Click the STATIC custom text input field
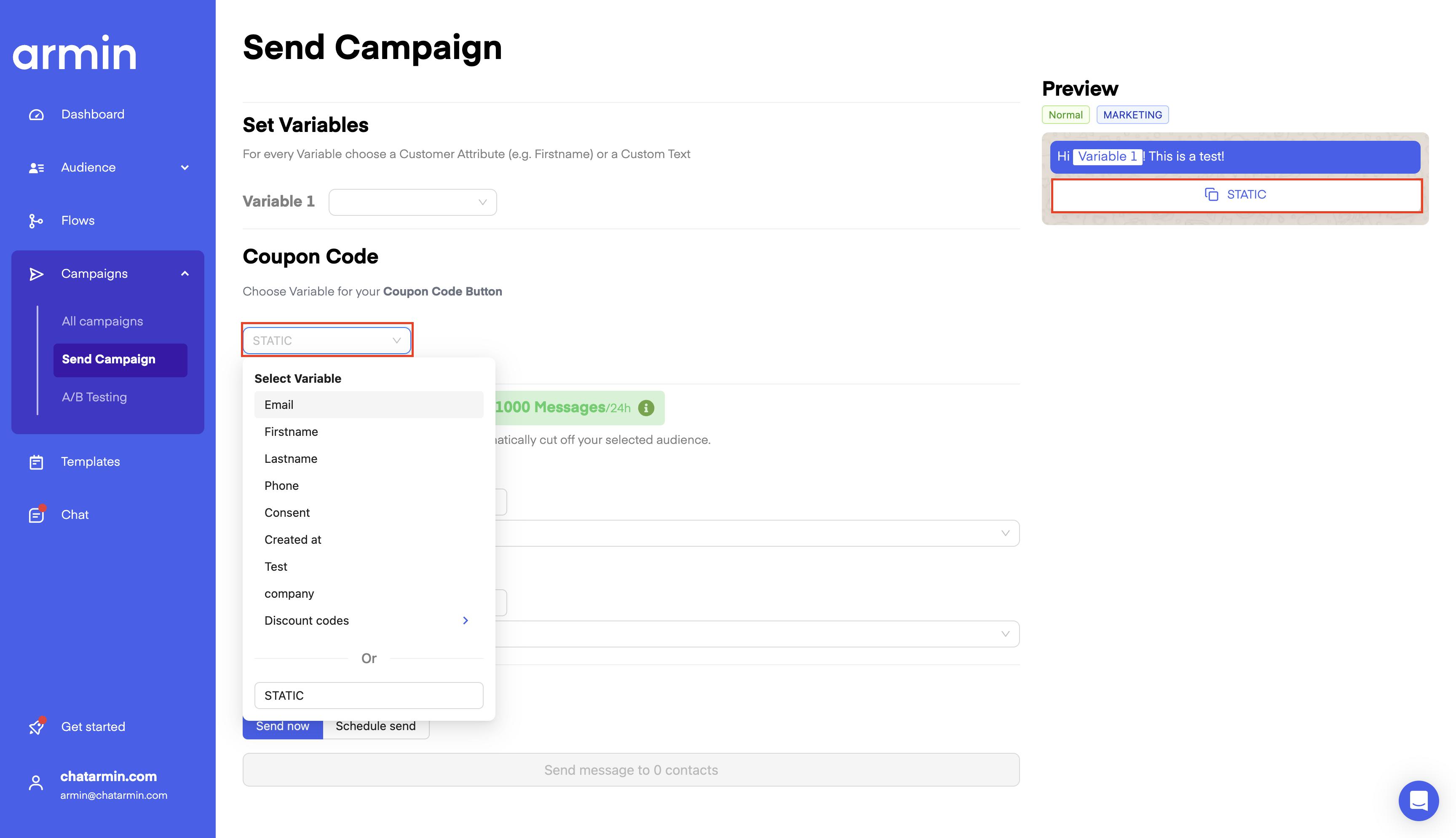 pos(369,695)
